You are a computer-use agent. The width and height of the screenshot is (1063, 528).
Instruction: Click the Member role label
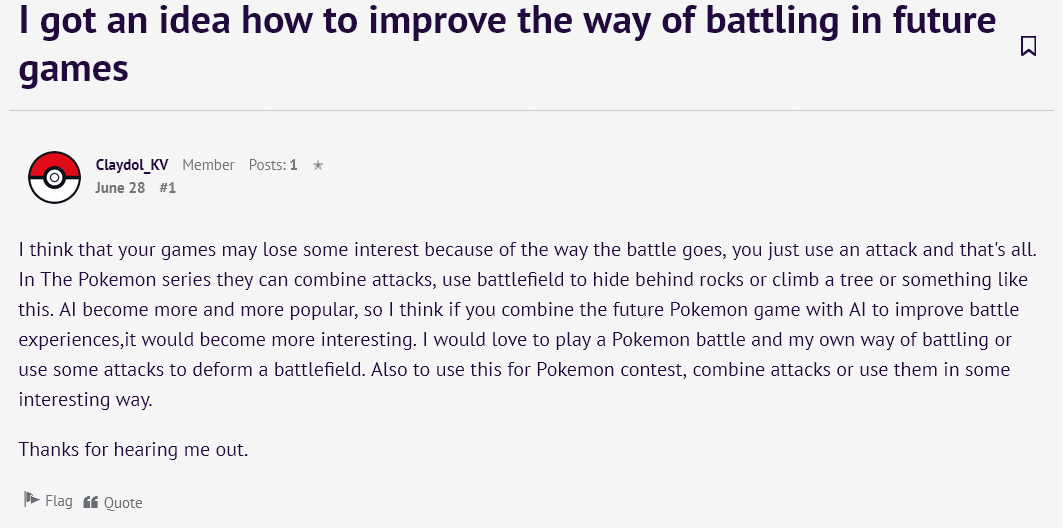point(208,165)
